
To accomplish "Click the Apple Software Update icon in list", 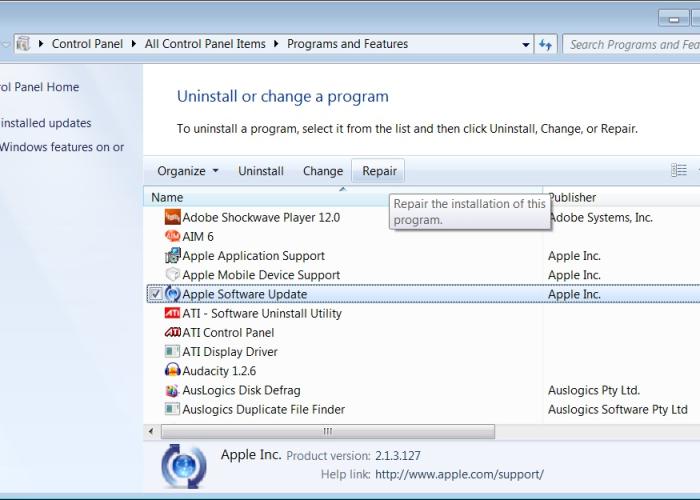I will point(172,294).
